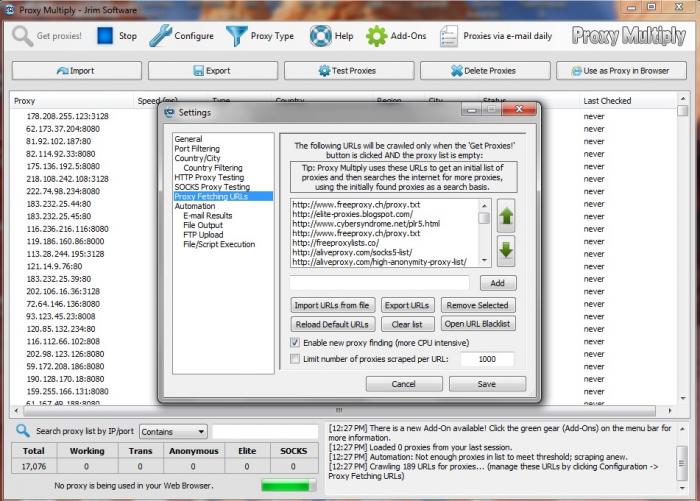Click the Reload Default URLs button
This screenshot has width=700, height=501.
[333, 324]
